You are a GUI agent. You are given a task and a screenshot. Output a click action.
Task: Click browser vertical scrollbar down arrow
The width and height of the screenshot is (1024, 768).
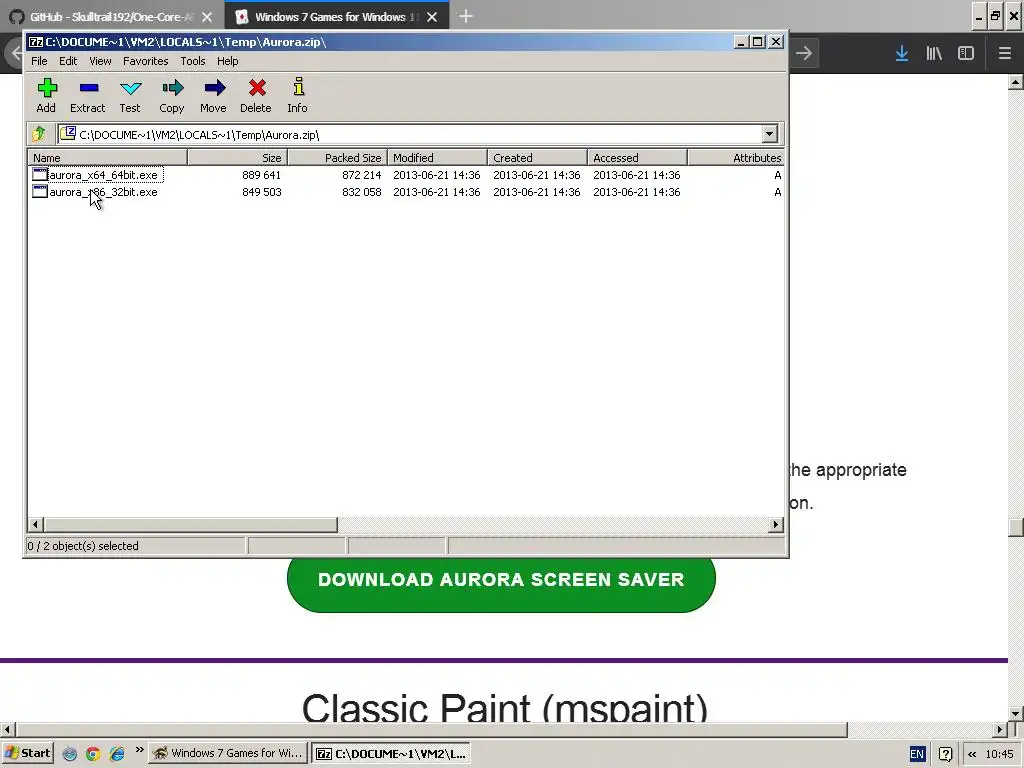coord(1016,714)
